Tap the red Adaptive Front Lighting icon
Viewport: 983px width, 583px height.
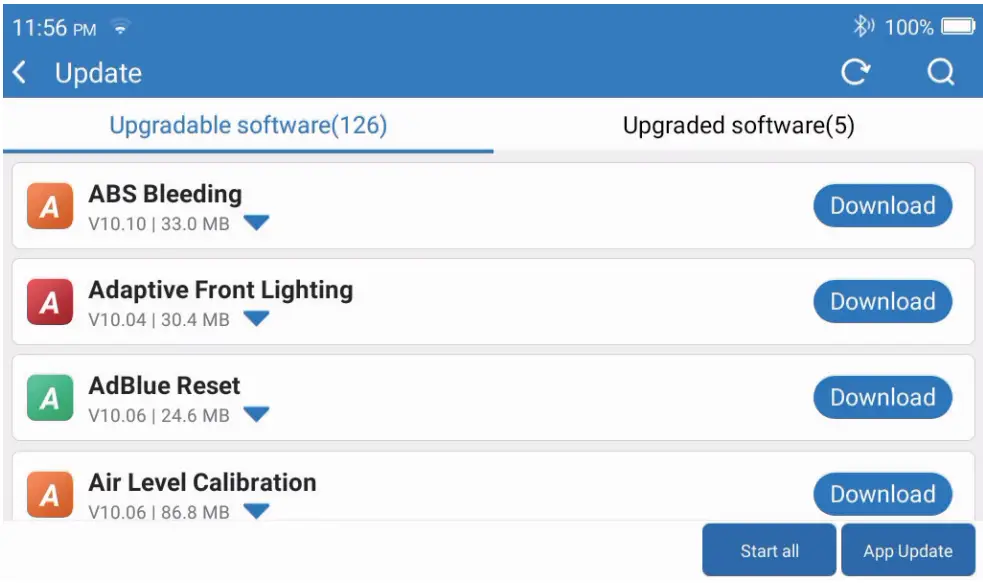tap(50, 302)
